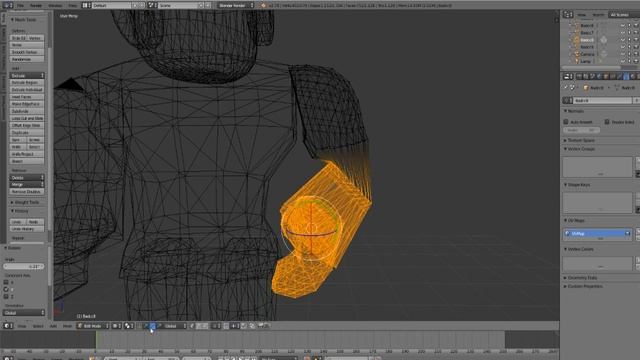Toggle visibility eye of highlighted Body row
This screenshot has height=360, width=640.
622,40
